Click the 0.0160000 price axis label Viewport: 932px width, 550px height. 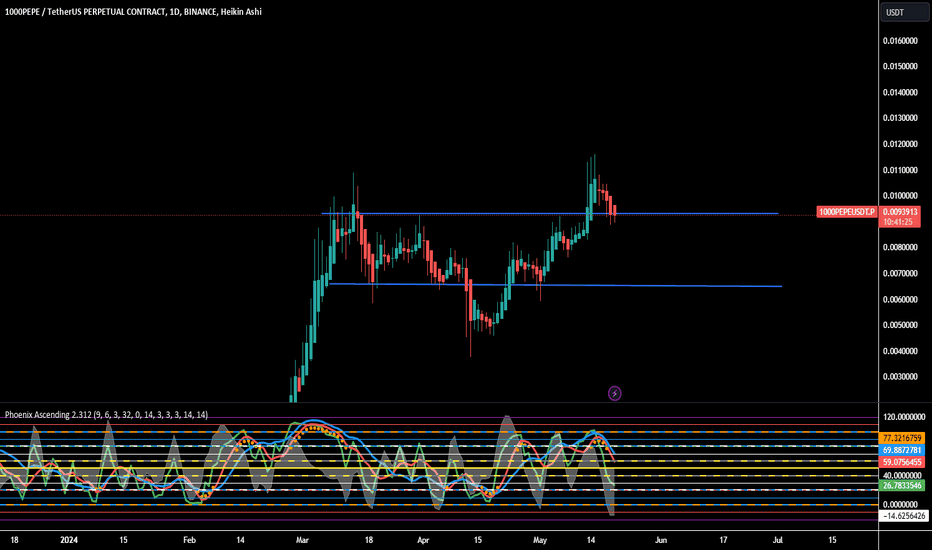click(x=900, y=41)
